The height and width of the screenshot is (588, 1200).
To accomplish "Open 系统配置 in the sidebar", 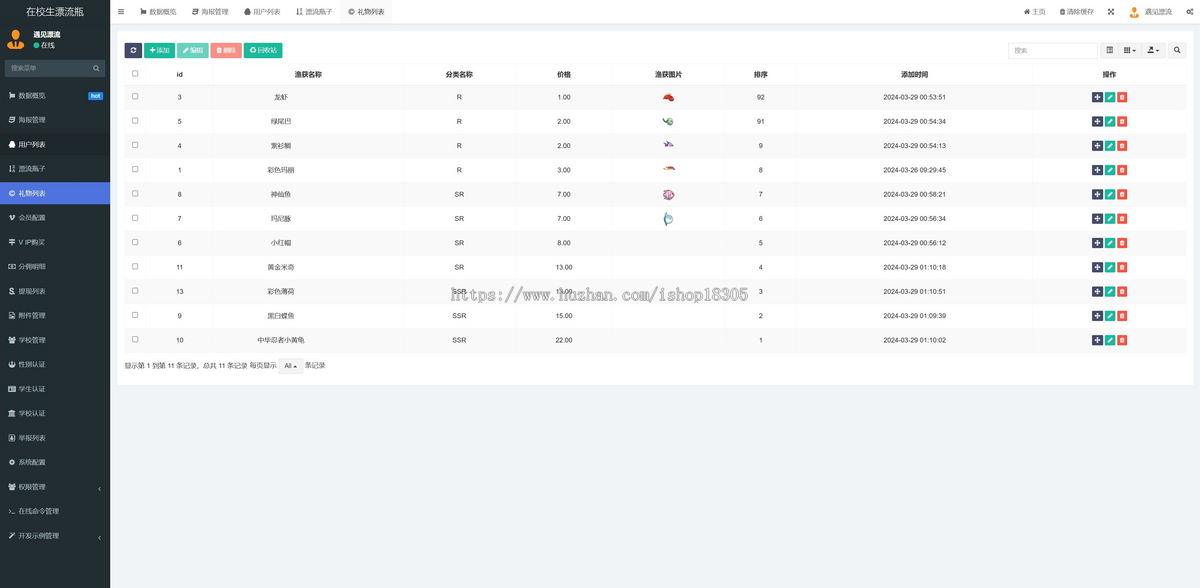I will point(55,462).
